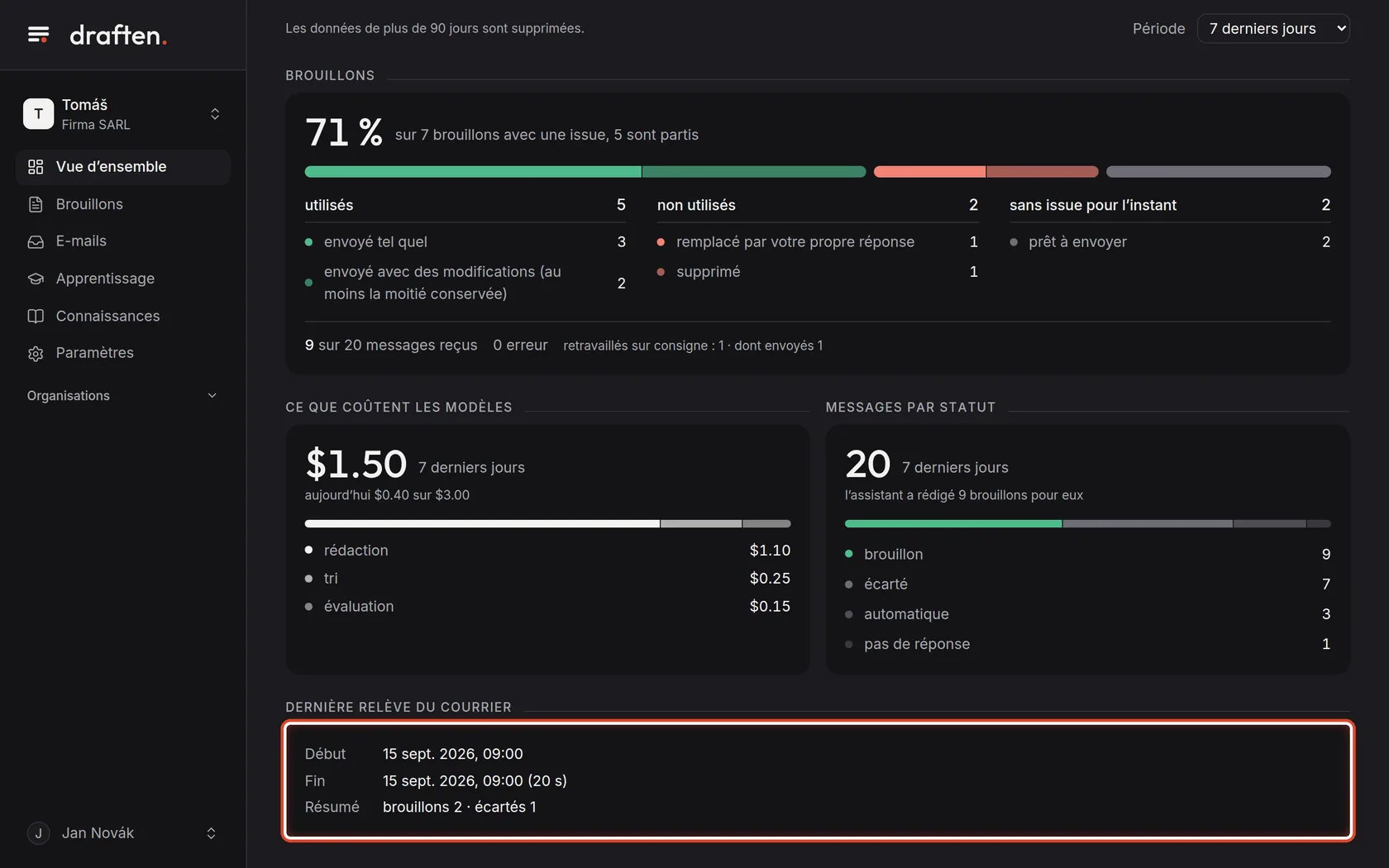Click the brouillon status row
The width and height of the screenshot is (1389, 868).
point(1088,555)
